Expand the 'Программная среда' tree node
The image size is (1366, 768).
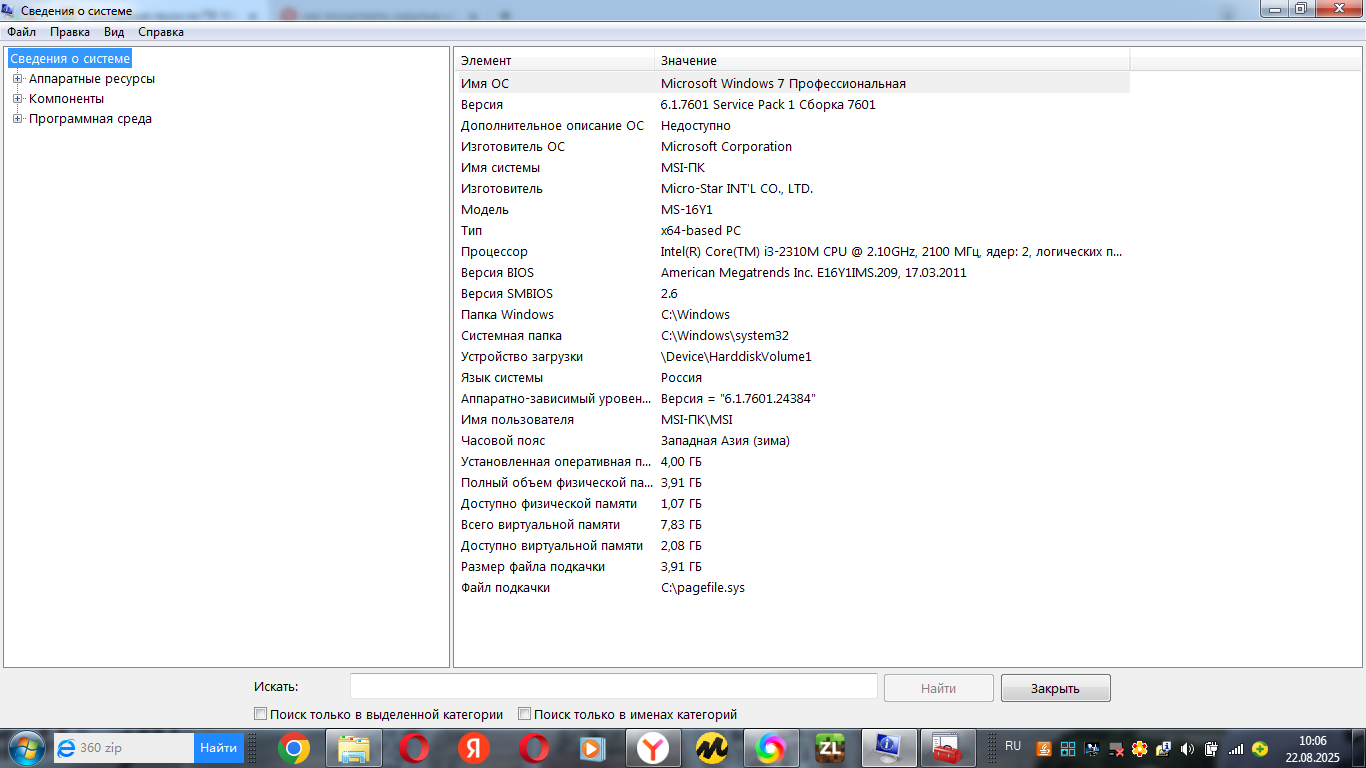coord(17,119)
